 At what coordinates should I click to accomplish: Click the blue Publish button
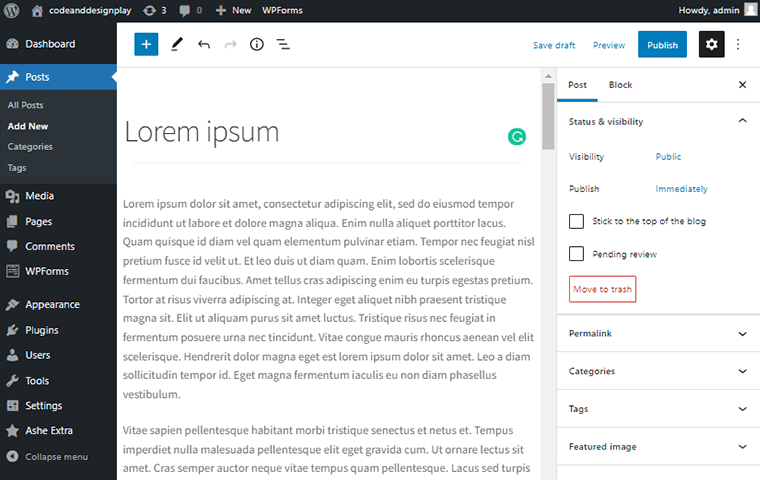coord(662,45)
